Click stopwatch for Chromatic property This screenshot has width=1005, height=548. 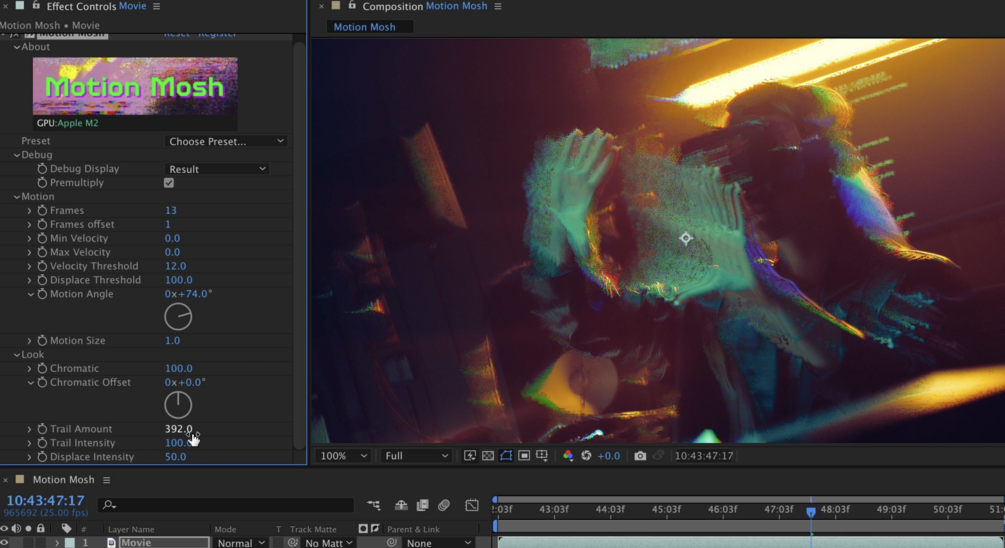click(42, 369)
